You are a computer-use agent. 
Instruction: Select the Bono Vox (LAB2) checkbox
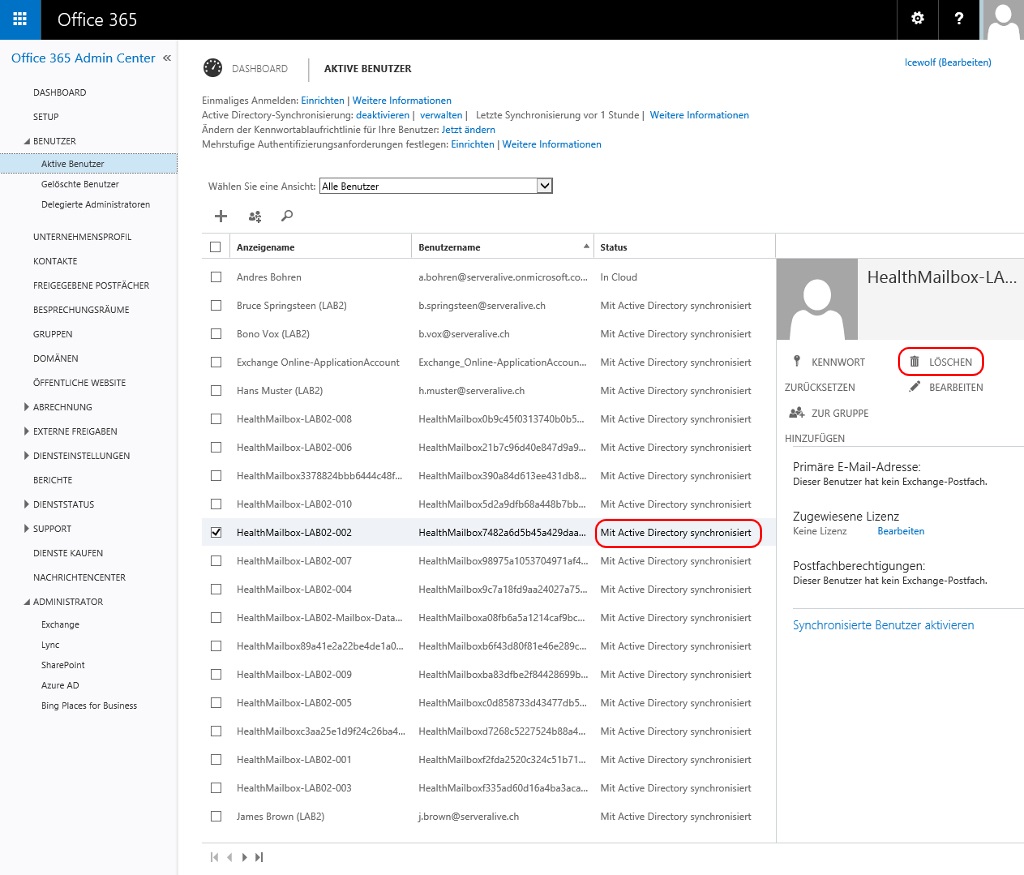216,334
